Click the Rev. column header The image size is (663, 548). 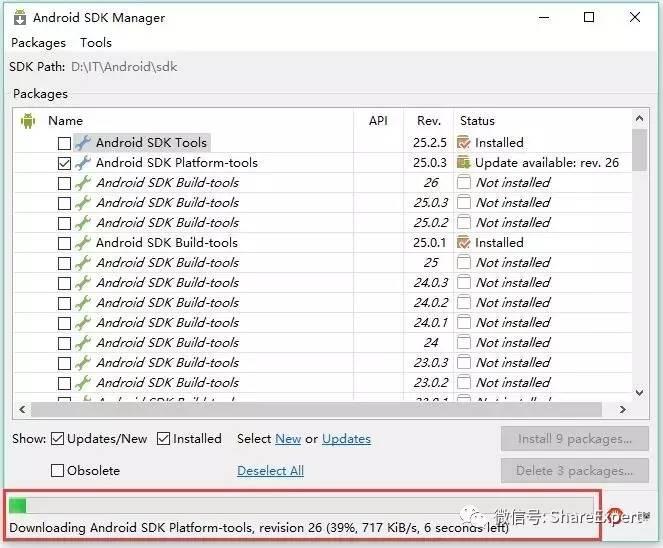pyautogui.click(x=429, y=121)
